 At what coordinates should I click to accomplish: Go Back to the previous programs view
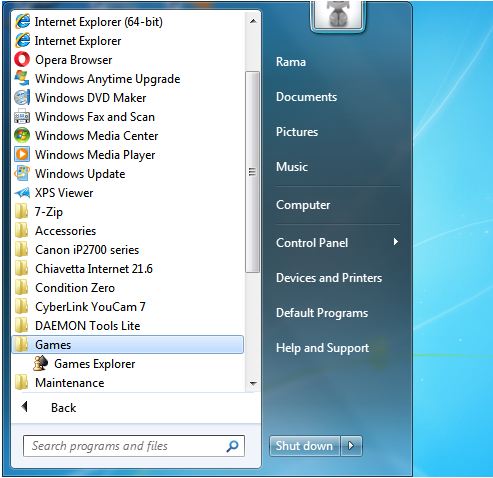click(x=63, y=408)
